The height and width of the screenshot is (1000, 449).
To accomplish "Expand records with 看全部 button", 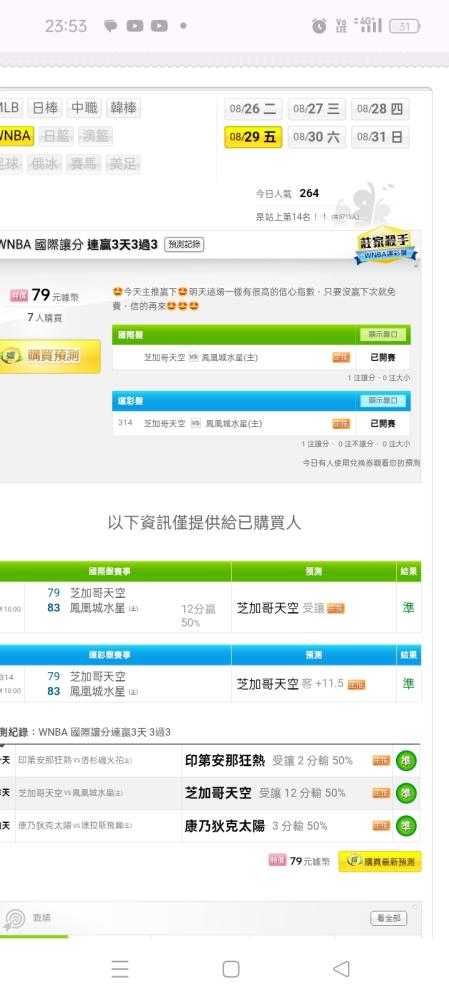I will click(x=388, y=918).
